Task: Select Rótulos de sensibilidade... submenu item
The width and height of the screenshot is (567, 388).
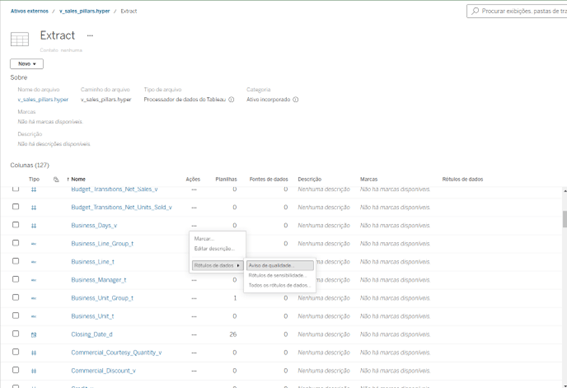Action: coord(278,276)
